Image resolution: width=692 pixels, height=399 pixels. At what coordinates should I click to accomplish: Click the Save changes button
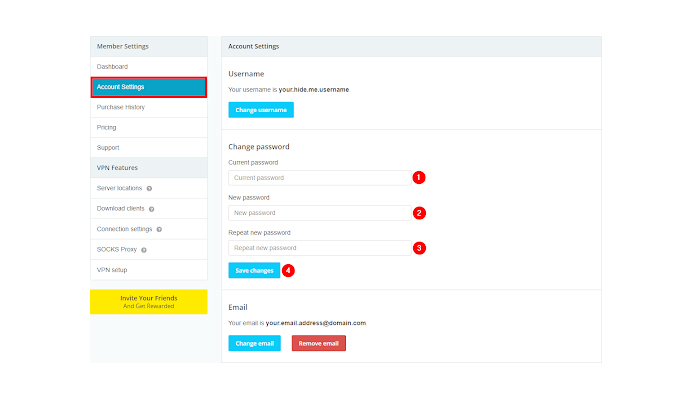tap(254, 271)
